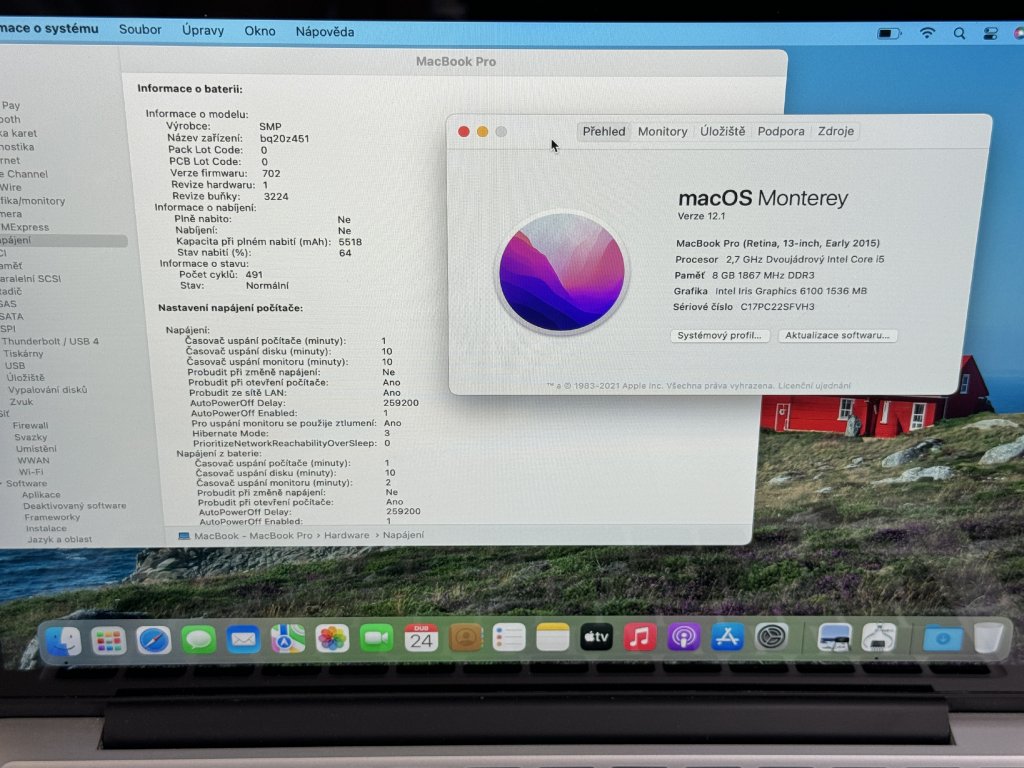Launch Safari from the Dock

point(153,640)
